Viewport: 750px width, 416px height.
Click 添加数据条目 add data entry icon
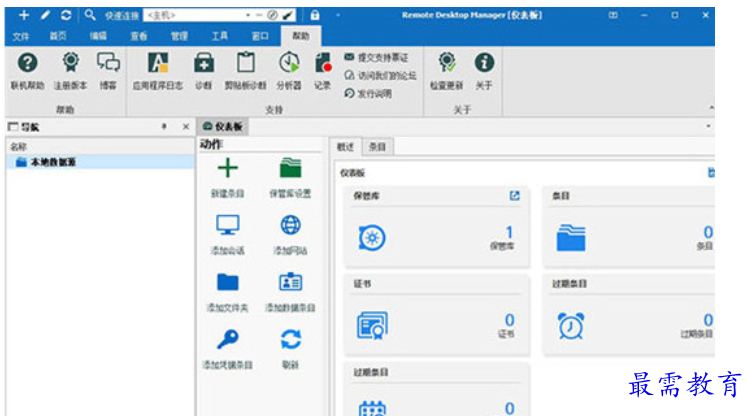click(290, 282)
